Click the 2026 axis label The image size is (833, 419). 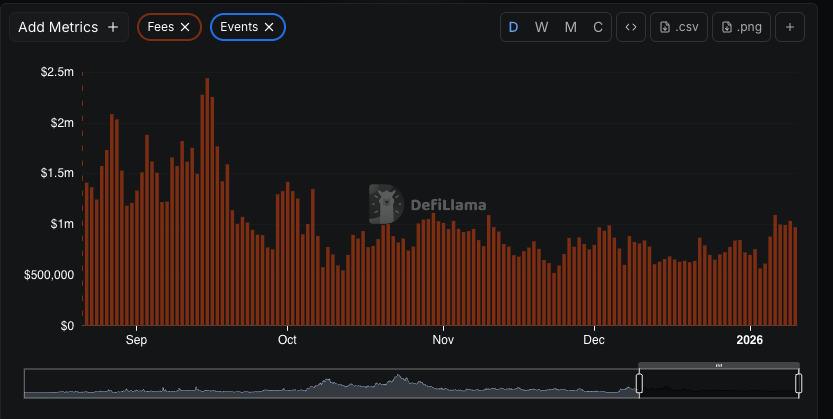pyautogui.click(x=750, y=340)
